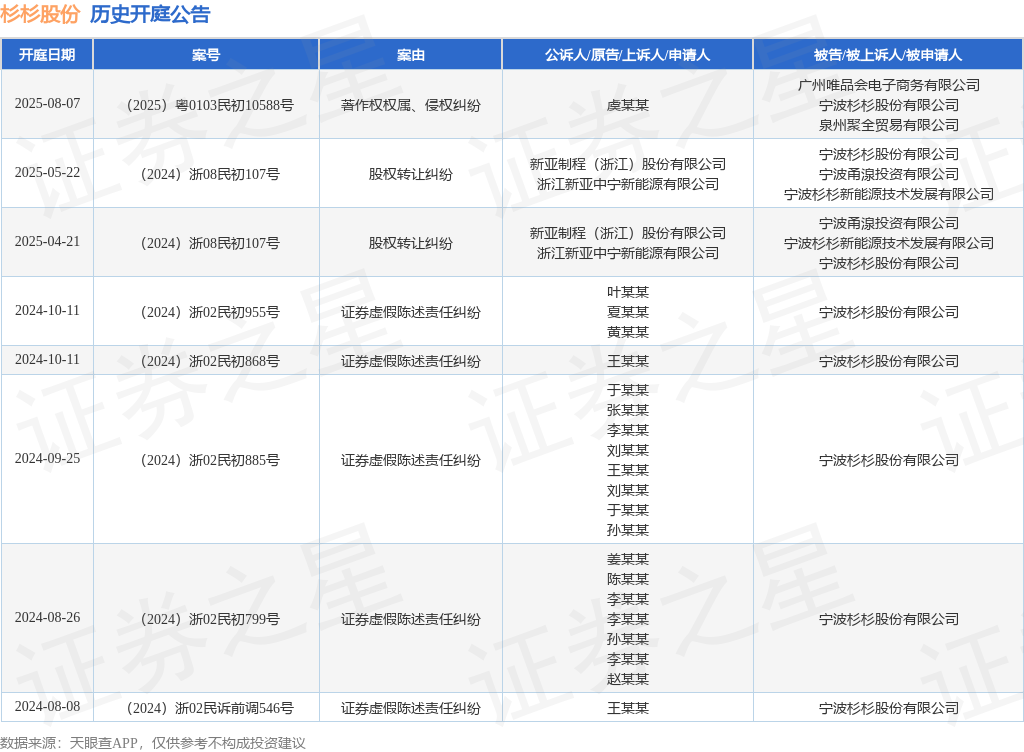Click 证券虚假陈述责任纠纷 in 2024-09-25 row
This screenshot has width=1024, height=752.
click(x=411, y=460)
